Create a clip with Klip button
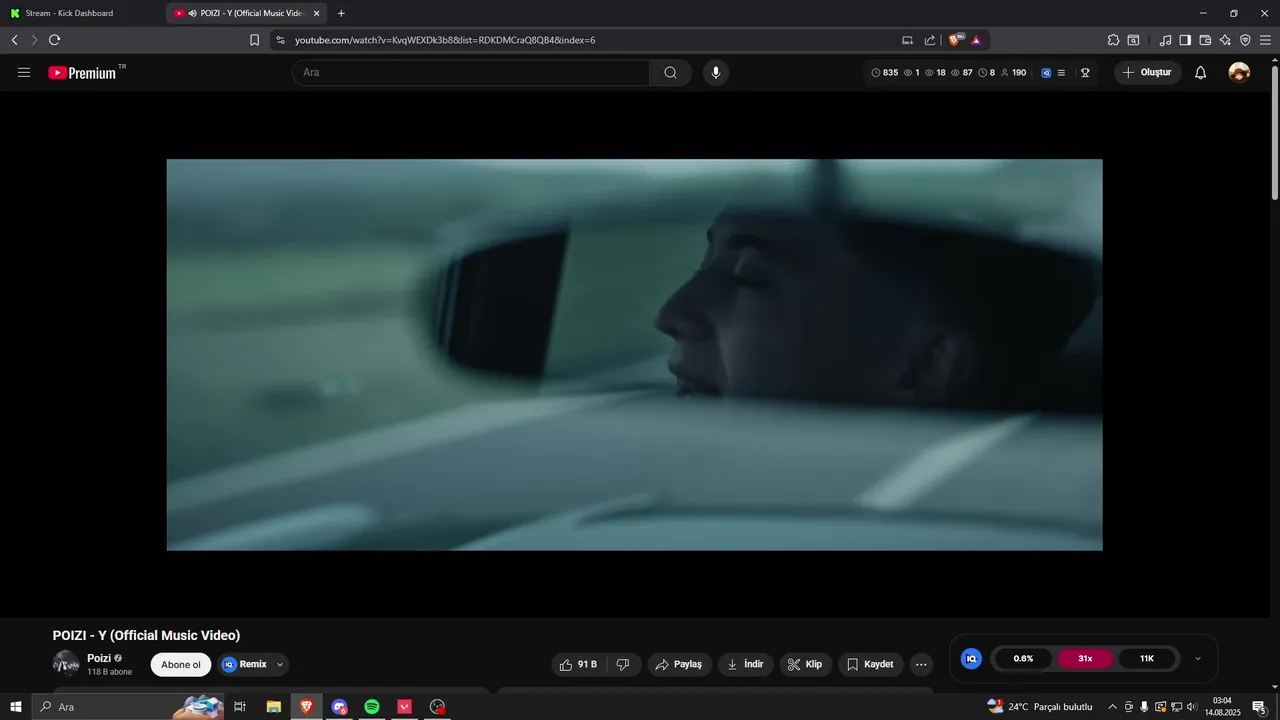Screen dimensions: 1280x720 (805, 664)
